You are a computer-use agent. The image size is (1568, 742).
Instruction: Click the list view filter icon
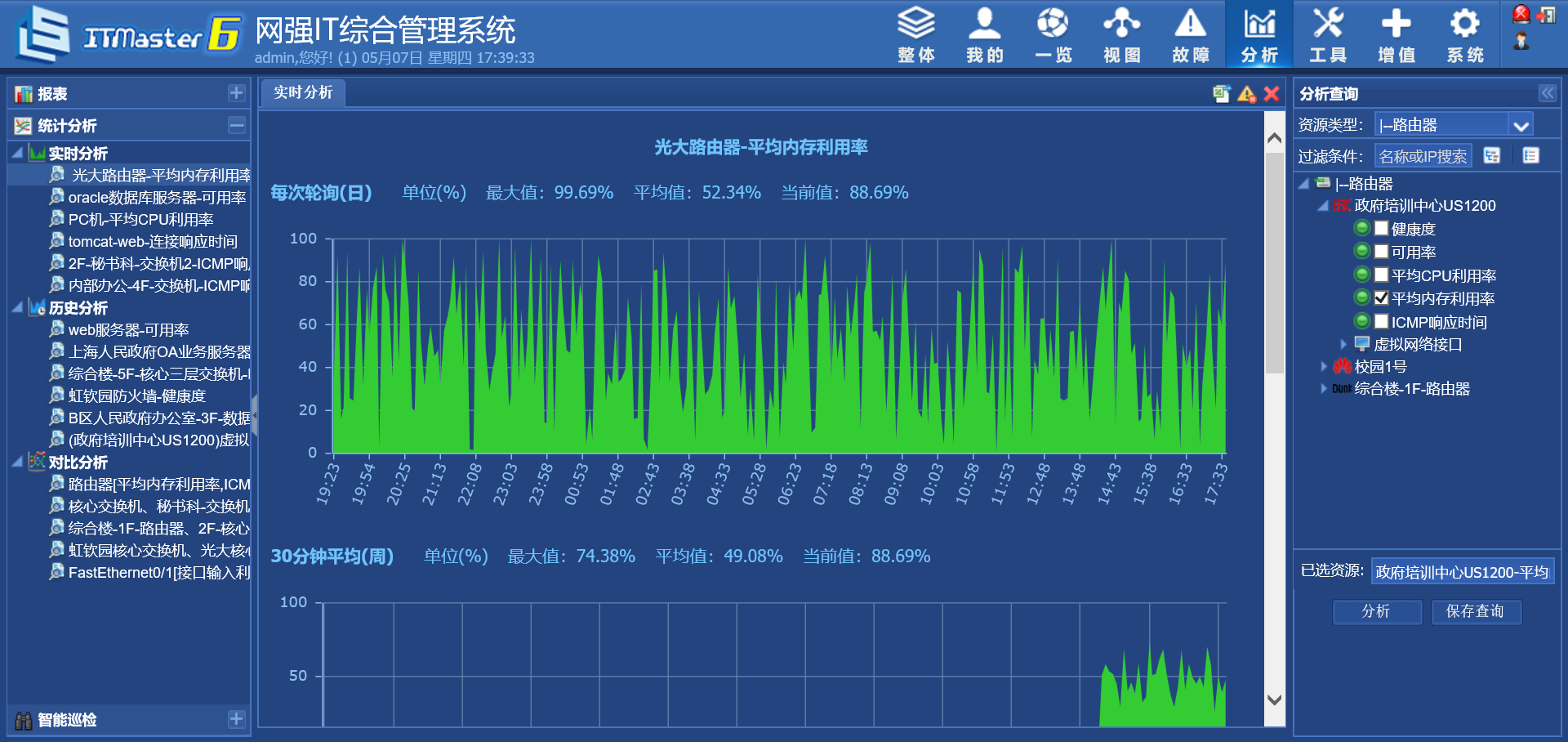(1530, 155)
